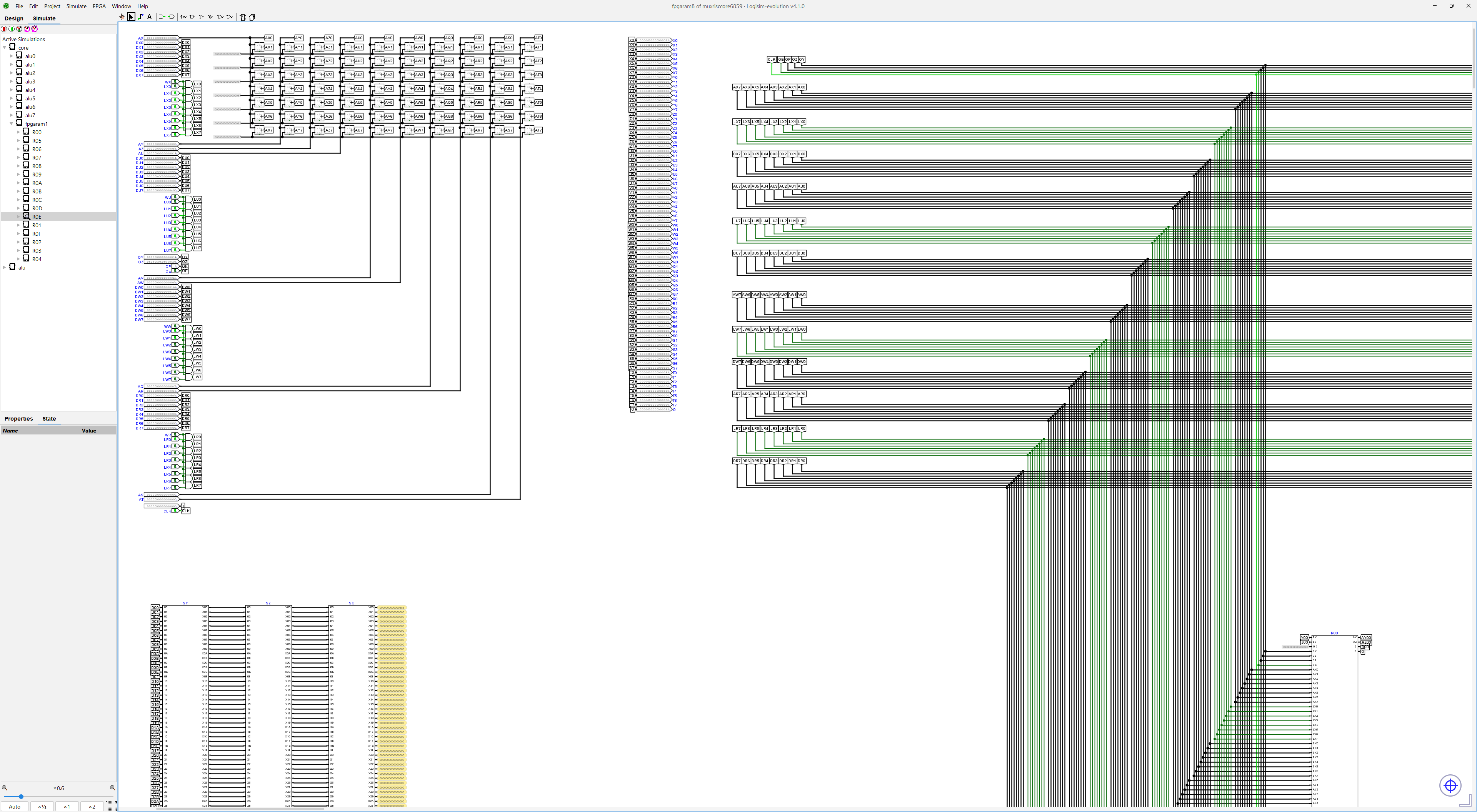Click the Value column header

(x=89, y=431)
